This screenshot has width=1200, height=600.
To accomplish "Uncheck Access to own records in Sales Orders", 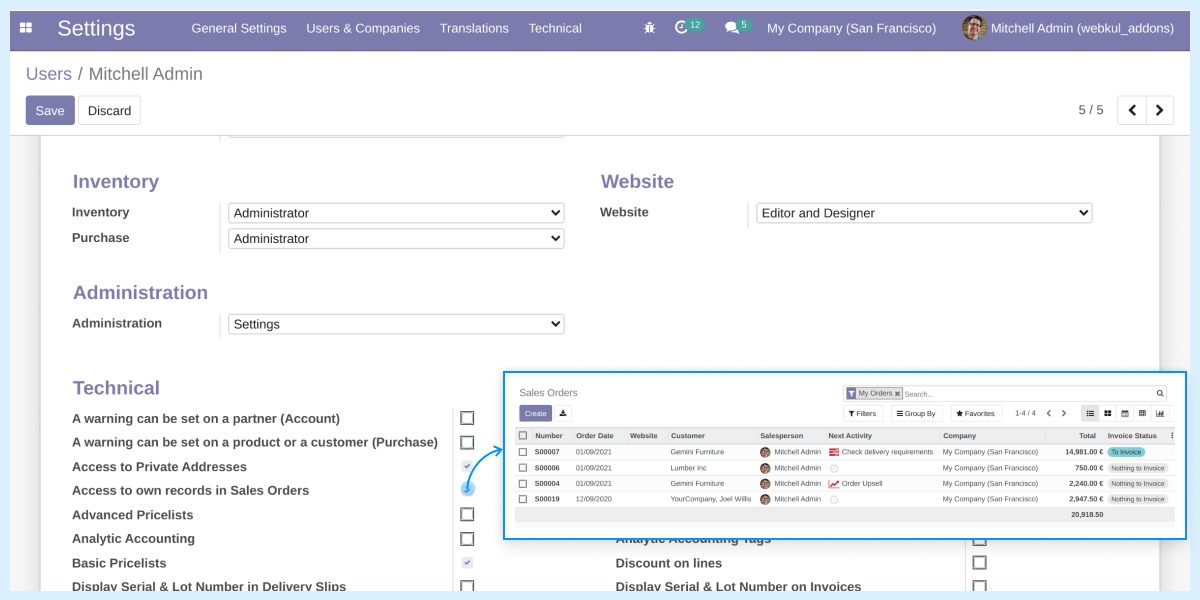I will (x=467, y=490).
